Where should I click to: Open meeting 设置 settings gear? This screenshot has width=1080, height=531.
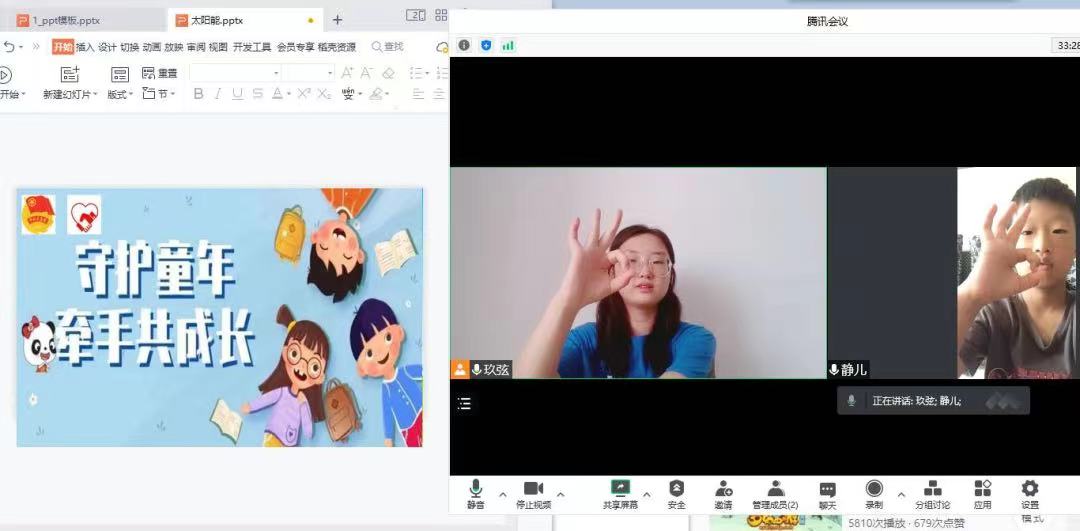point(1030,494)
